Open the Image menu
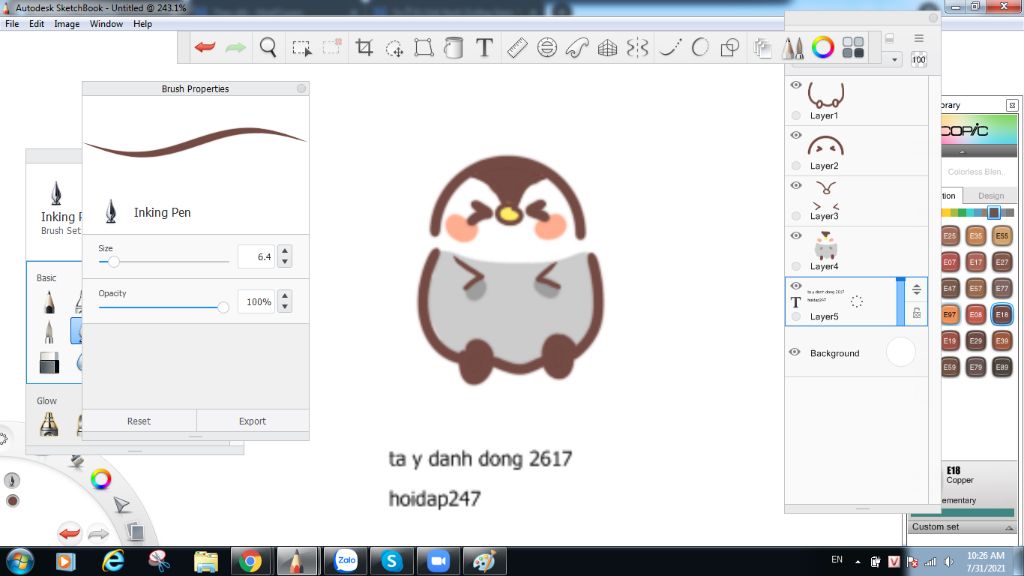 coord(67,24)
